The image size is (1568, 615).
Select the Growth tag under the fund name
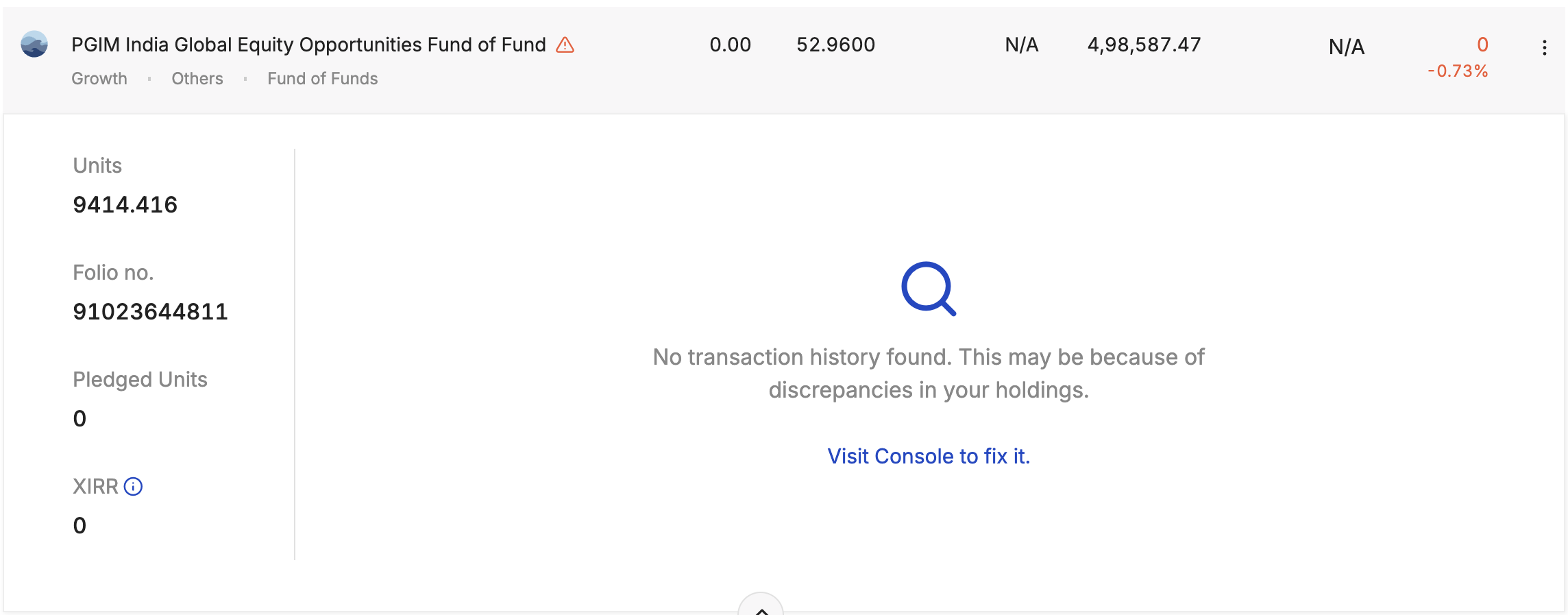(99, 79)
